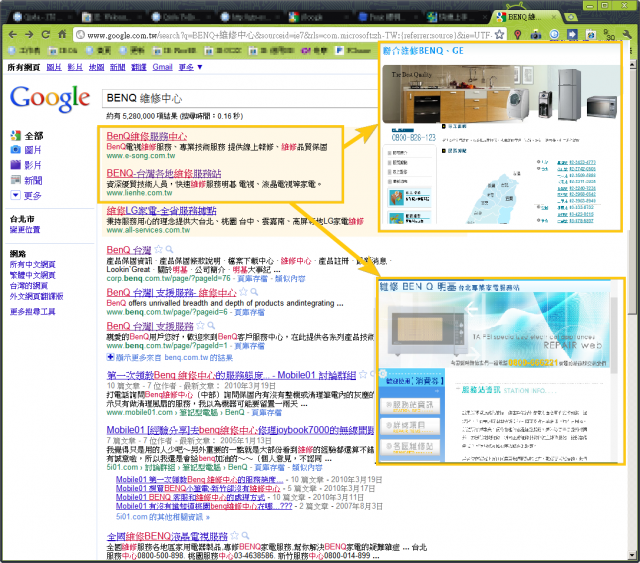
Task: Open 更多搜尋工具 in the sidebar
Action: coord(33,312)
